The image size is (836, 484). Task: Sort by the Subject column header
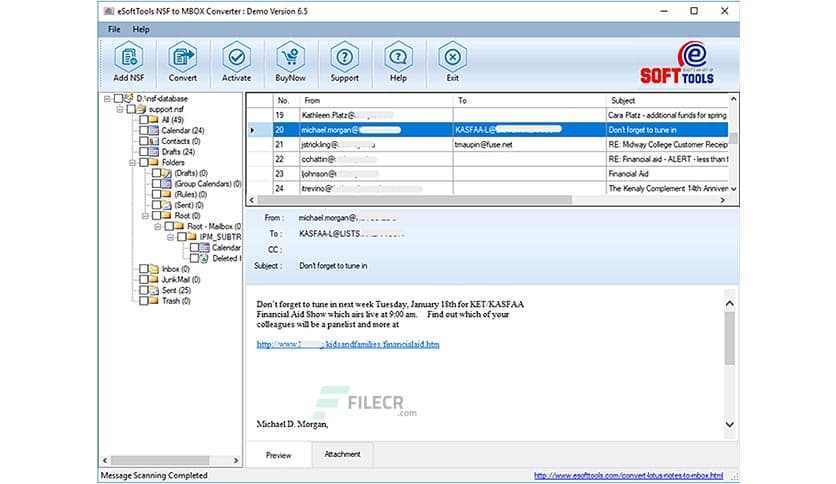667,100
